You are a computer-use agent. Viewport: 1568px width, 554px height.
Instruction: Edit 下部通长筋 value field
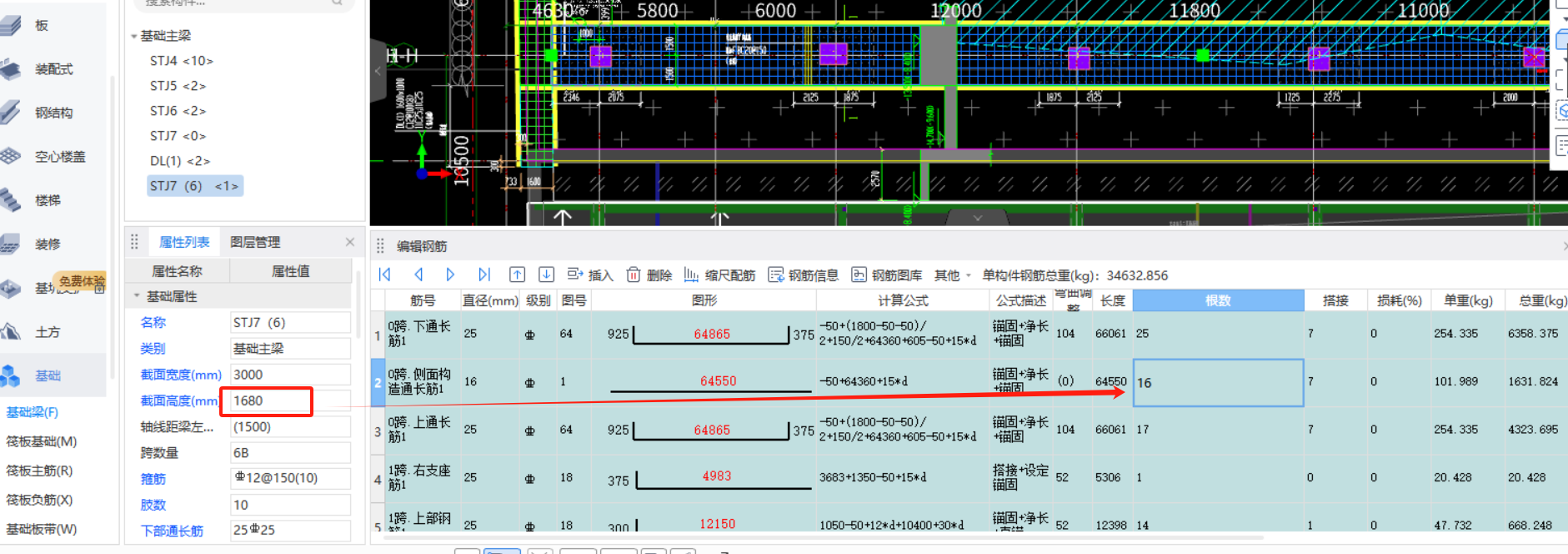(x=290, y=530)
